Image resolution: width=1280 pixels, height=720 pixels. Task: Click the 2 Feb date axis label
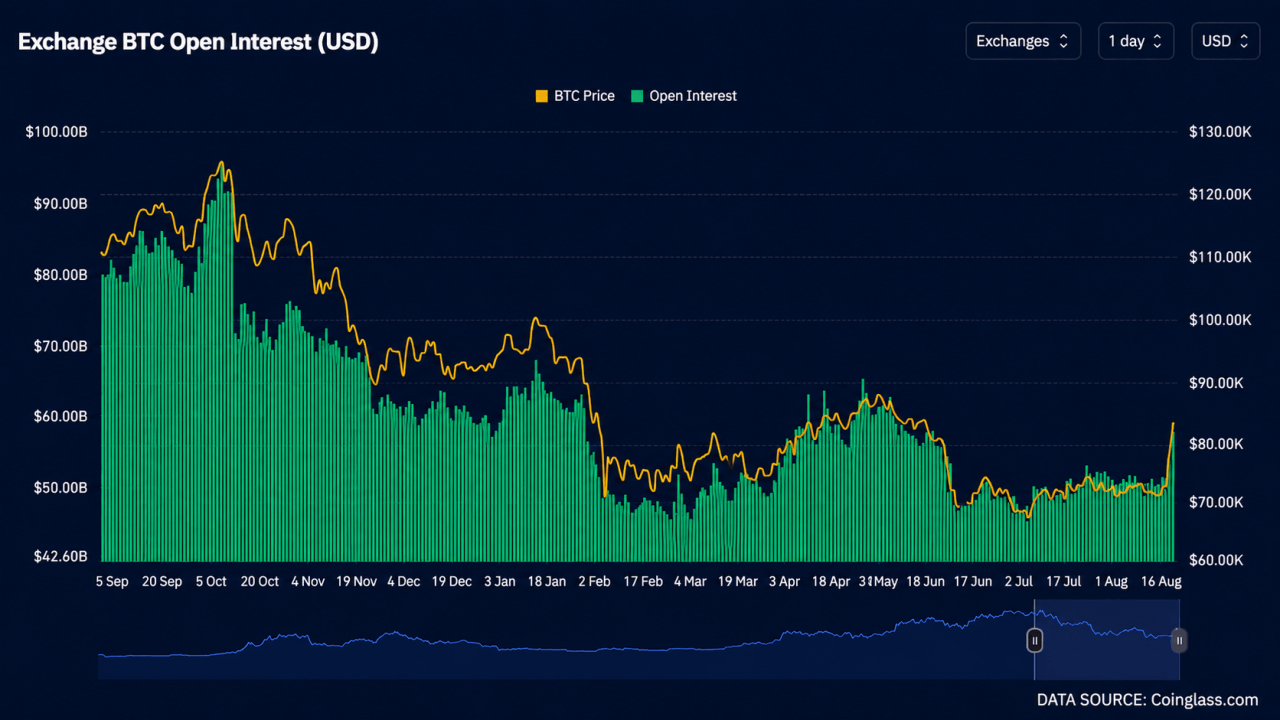point(596,581)
